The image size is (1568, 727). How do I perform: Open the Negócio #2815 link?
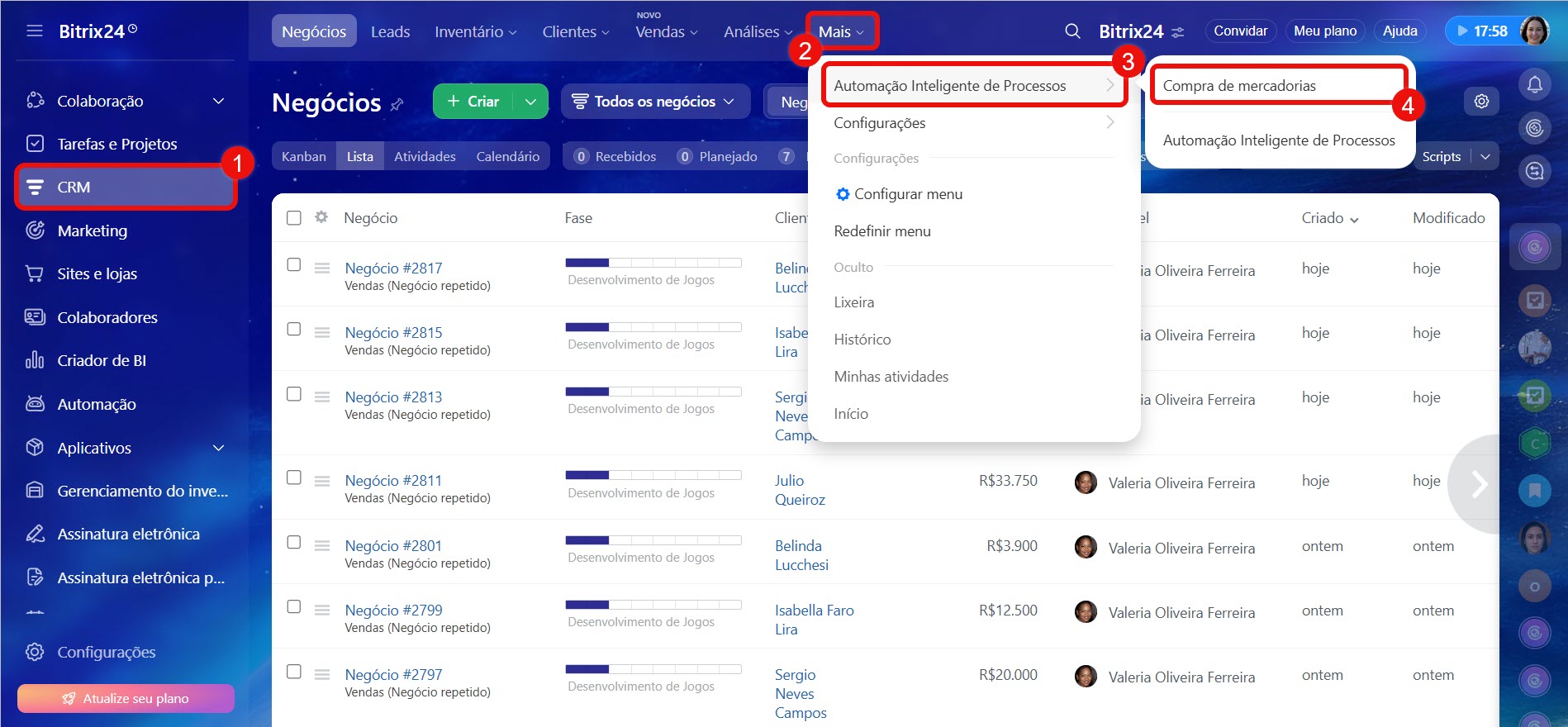(x=393, y=332)
